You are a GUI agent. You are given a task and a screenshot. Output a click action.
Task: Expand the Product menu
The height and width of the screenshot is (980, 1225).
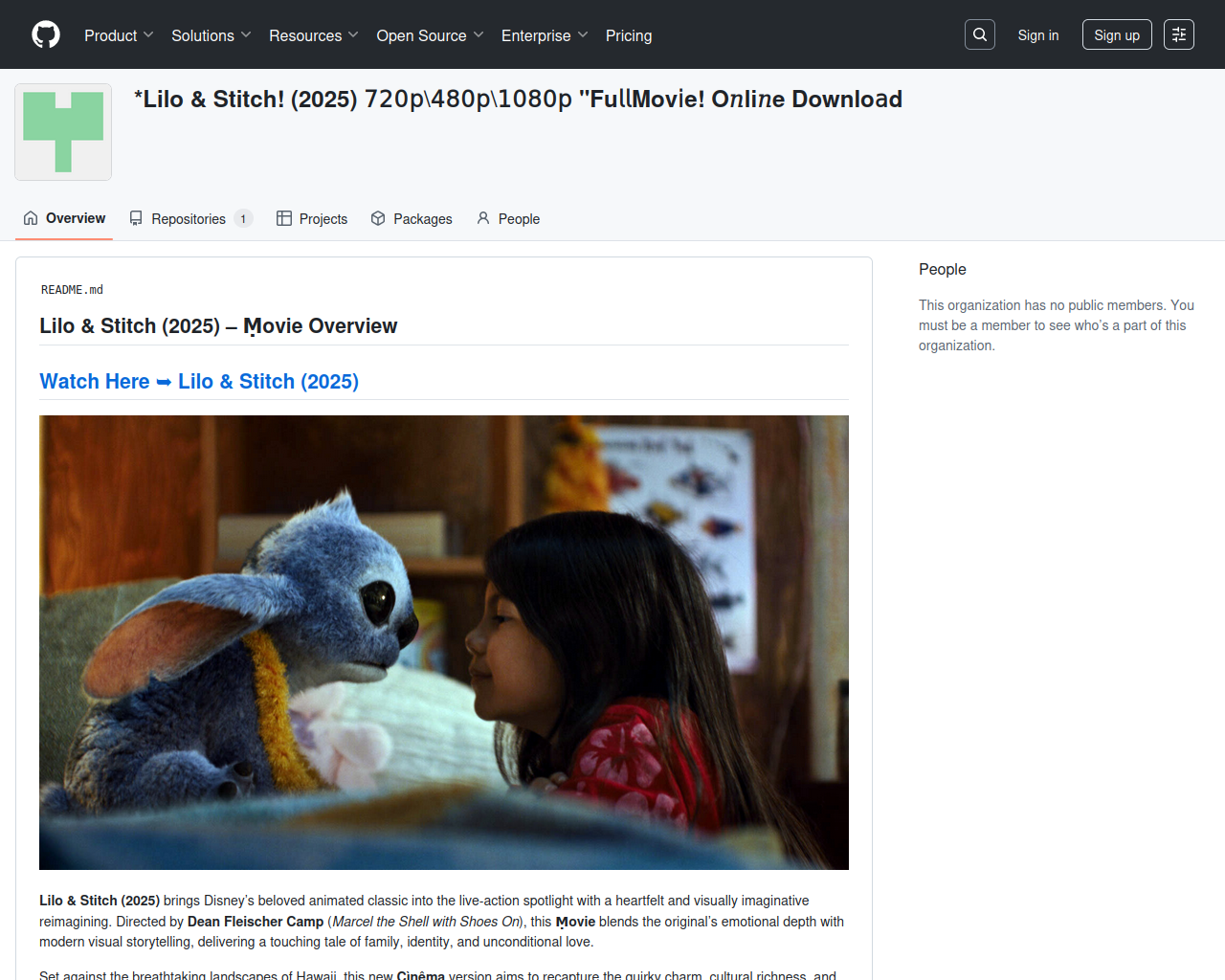[119, 35]
